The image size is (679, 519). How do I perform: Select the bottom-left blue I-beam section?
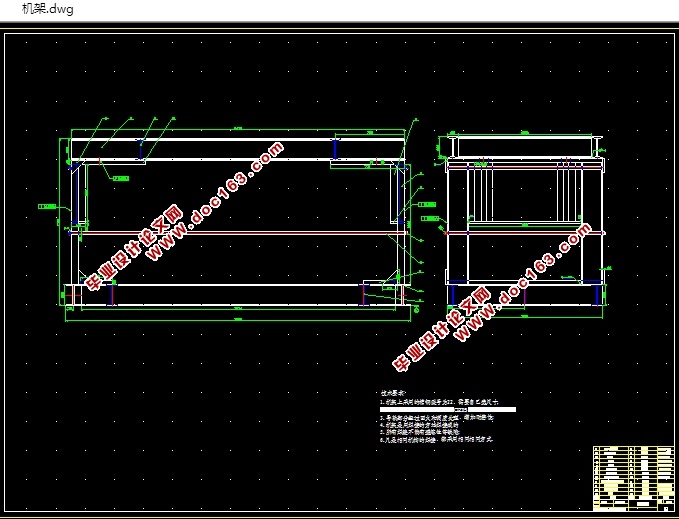click(x=112, y=295)
